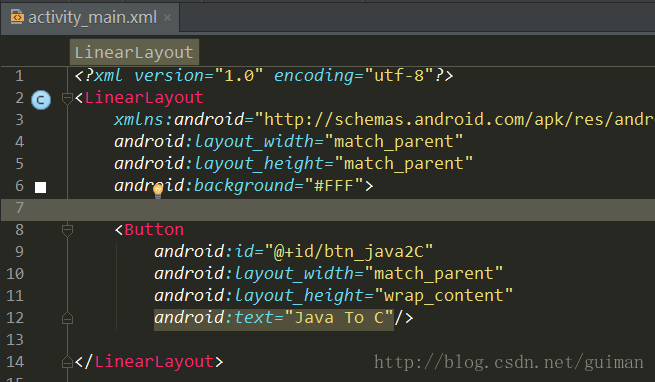Image resolution: width=655 pixels, height=382 pixels.
Task: Click line number 13 in the gutter
Action: tap(15, 340)
